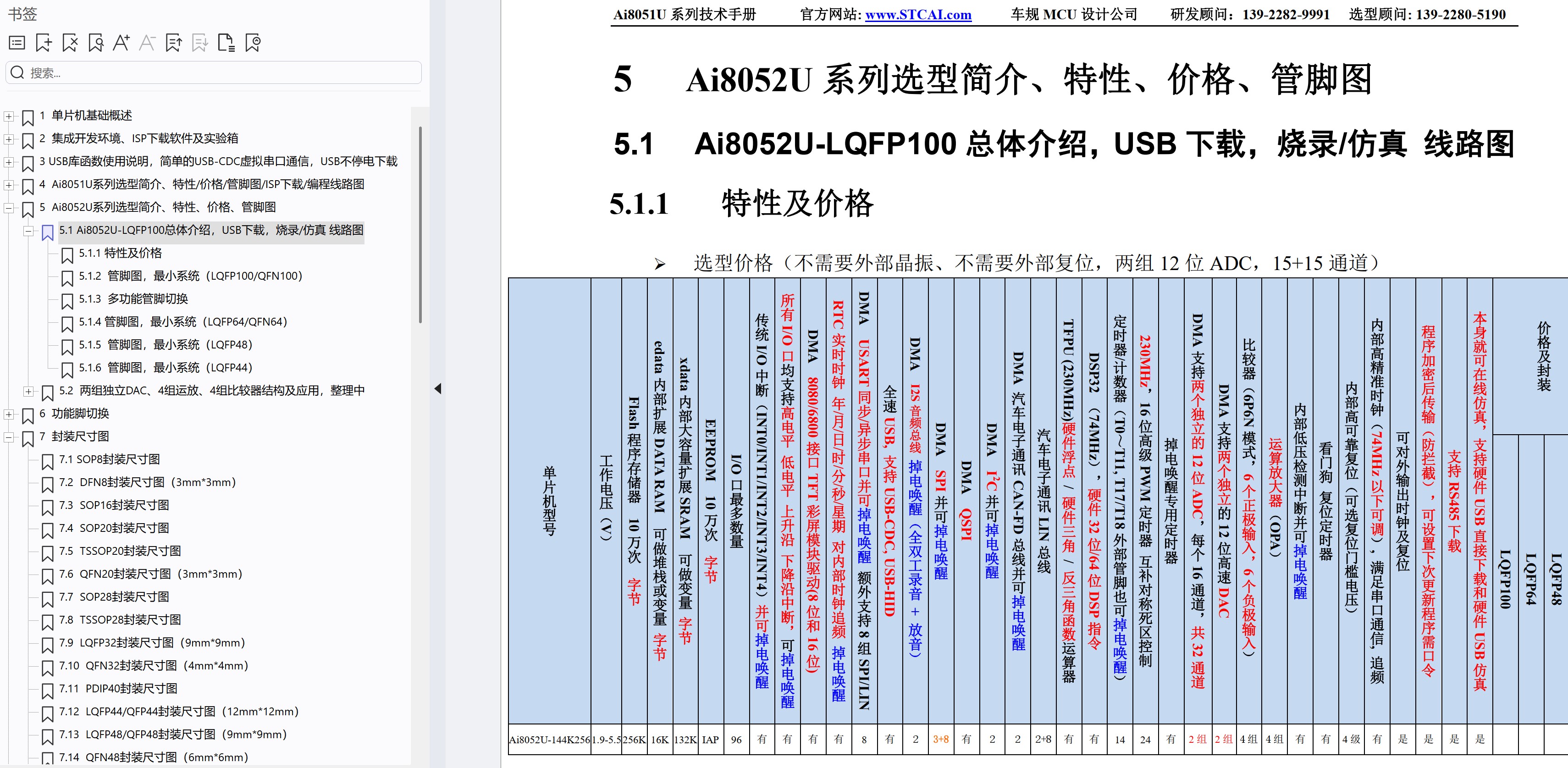Image resolution: width=1568 pixels, height=768 pixels.
Task: Go to bookmark 7.7 SOP28封装尺寸图
Action: point(114,597)
